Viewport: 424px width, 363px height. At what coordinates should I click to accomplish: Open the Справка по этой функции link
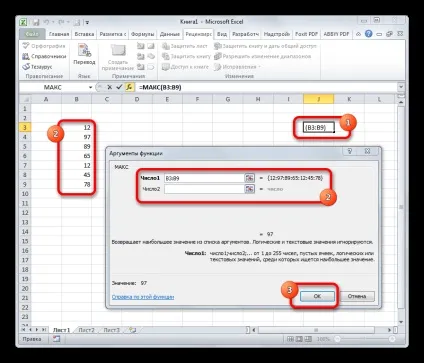click(x=143, y=297)
